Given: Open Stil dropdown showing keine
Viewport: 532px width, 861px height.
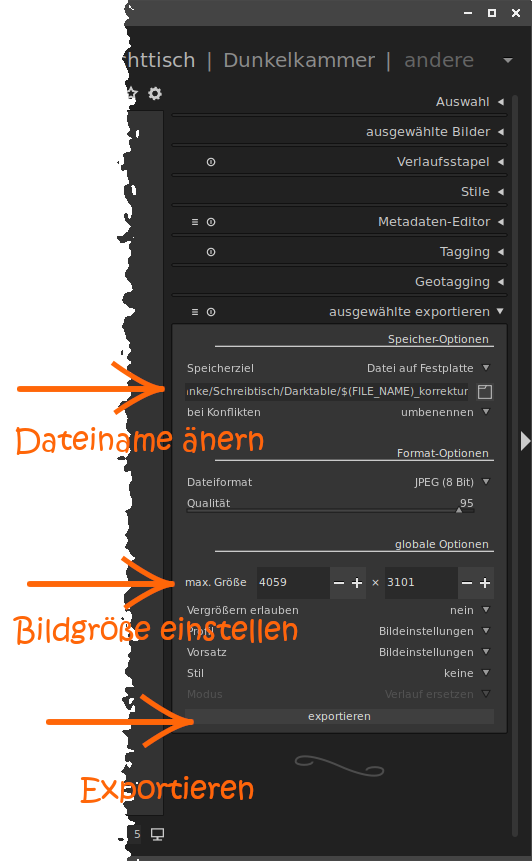Looking at the screenshot, I should point(339,673).
